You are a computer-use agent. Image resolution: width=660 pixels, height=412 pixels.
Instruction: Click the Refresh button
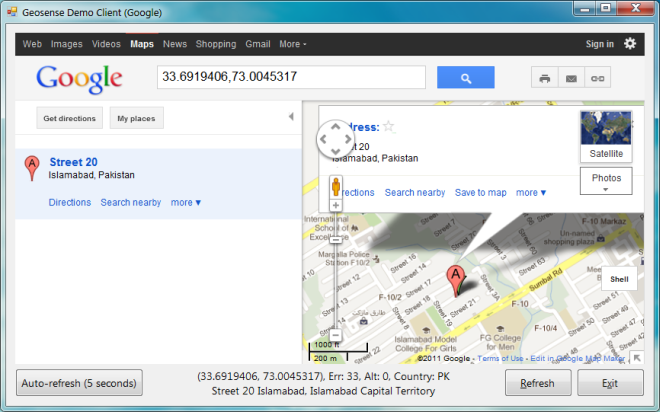[x=538, y=383]
